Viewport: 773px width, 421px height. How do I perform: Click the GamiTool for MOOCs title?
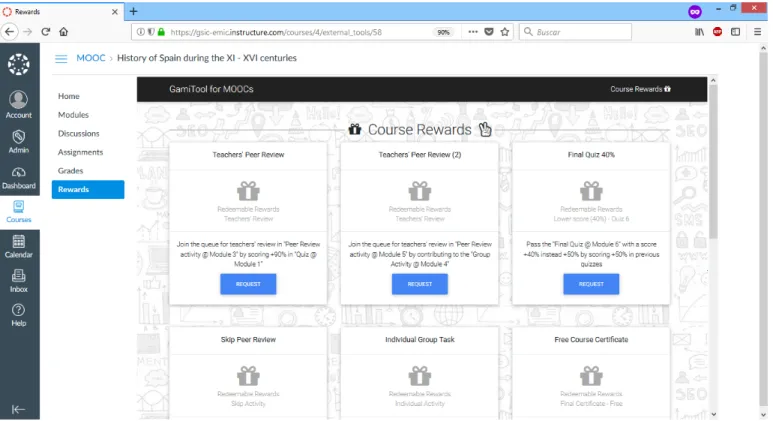pyautogui.click(x=211, y=89)
